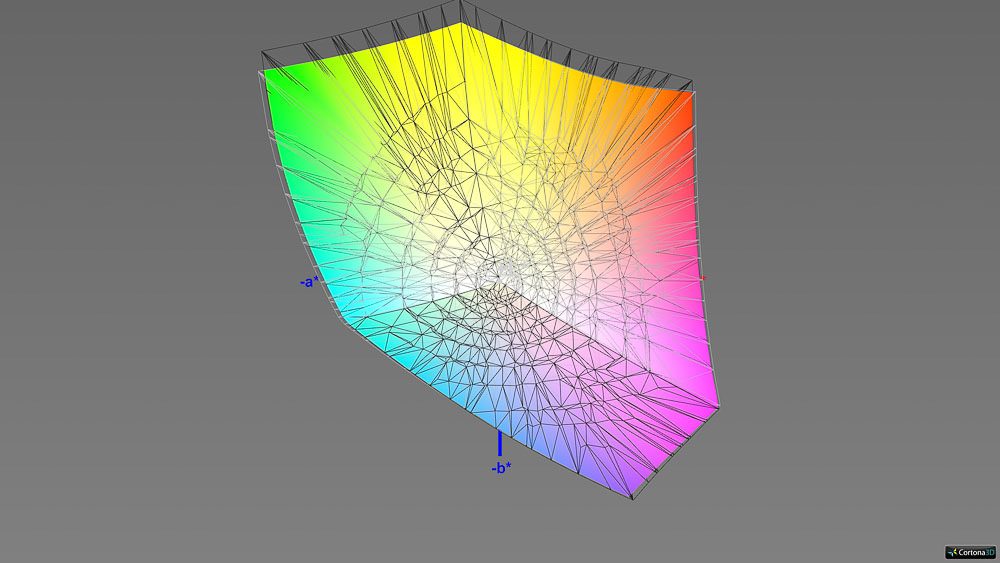The width and height of the screenshot is (1000, 563).
Task: Click the Cortona3D logo badge
Action: (968, 551)
